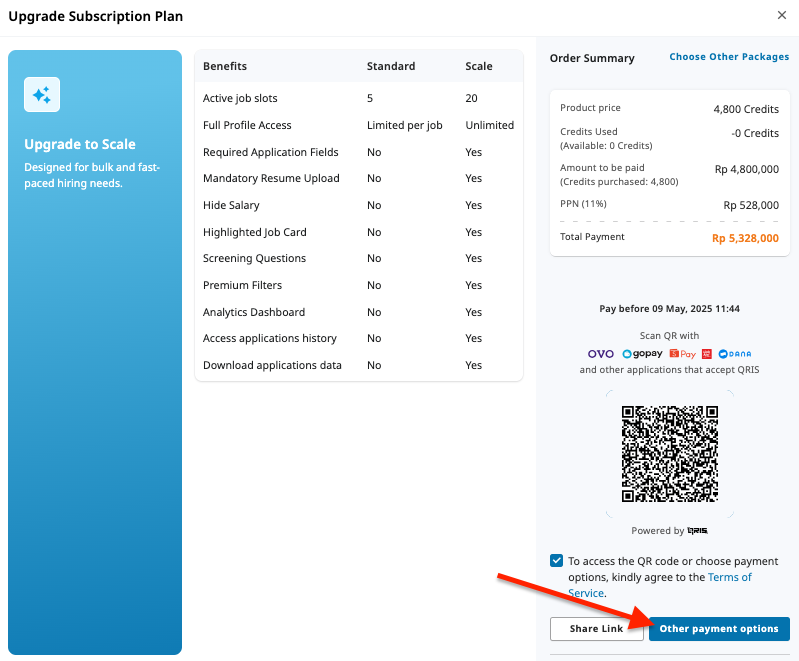This screenshot has height=661, width=799.
Task: Click the Amount to be paid Rp 4,800,000
Action: (747, 169)
